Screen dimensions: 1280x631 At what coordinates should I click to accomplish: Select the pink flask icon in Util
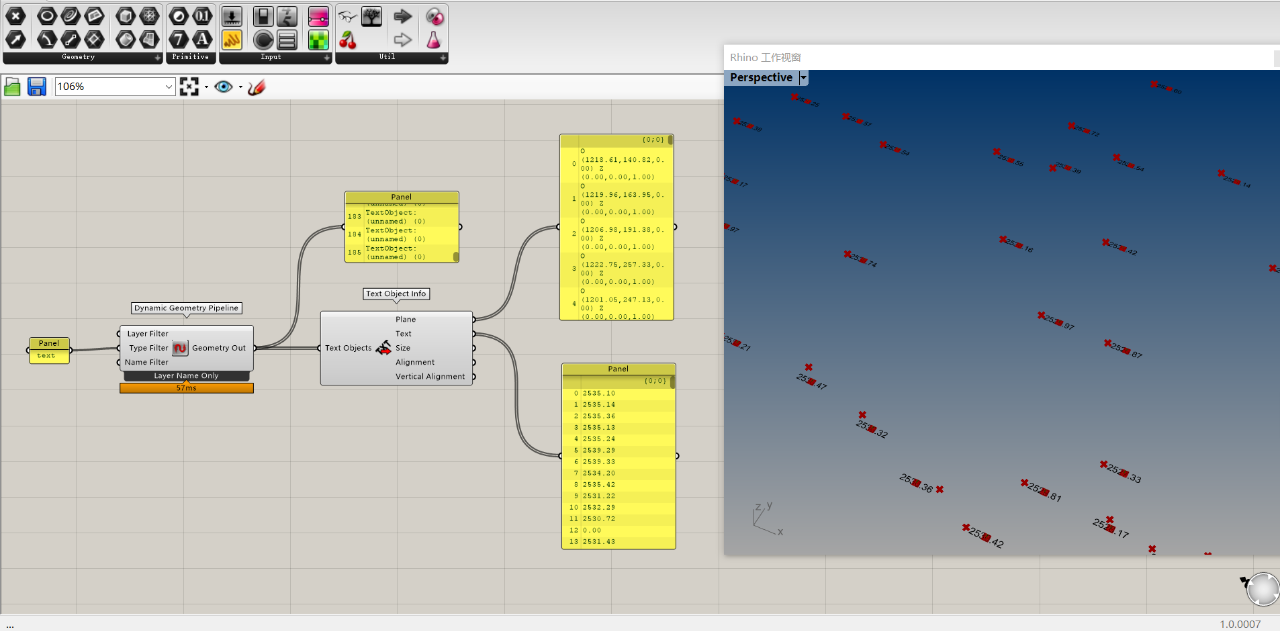433,40
